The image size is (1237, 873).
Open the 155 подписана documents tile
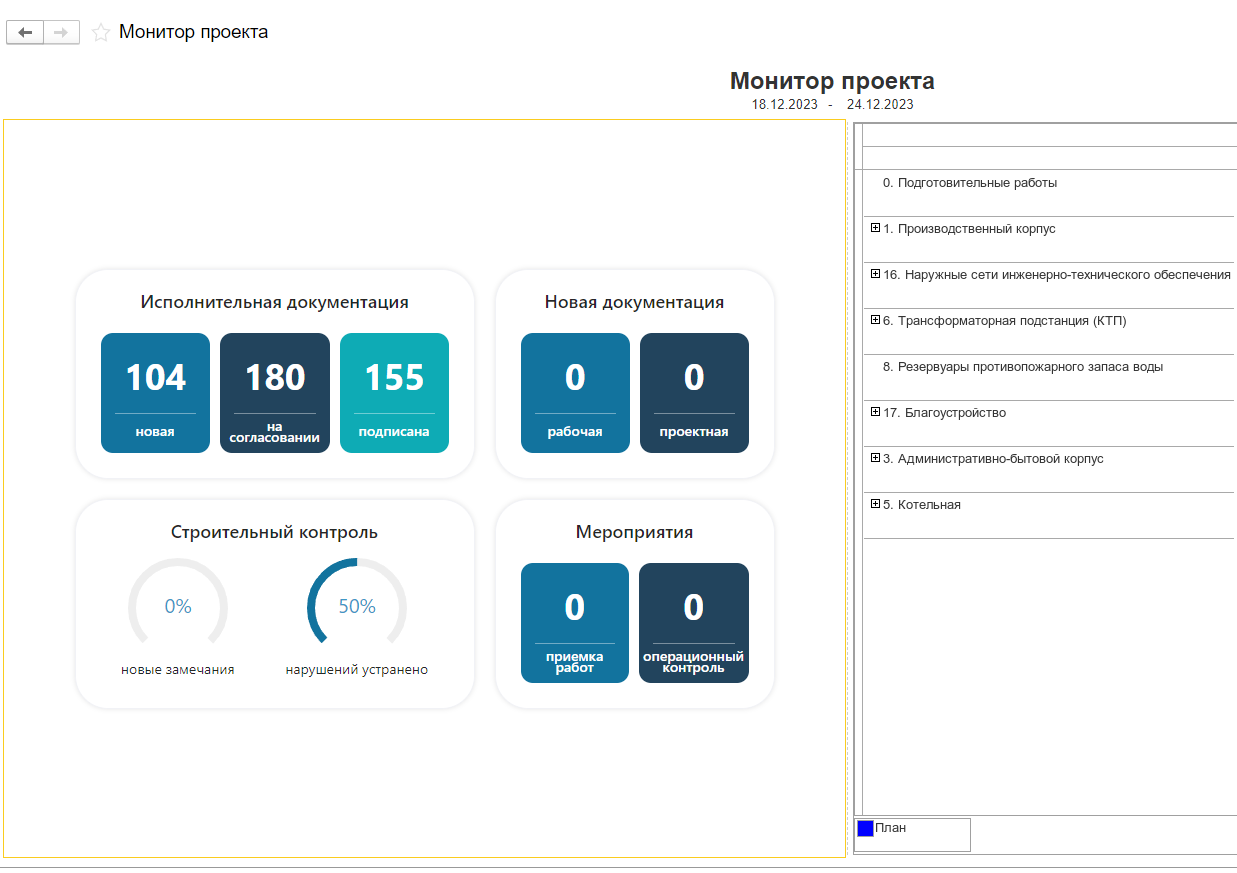pos(394,393)
